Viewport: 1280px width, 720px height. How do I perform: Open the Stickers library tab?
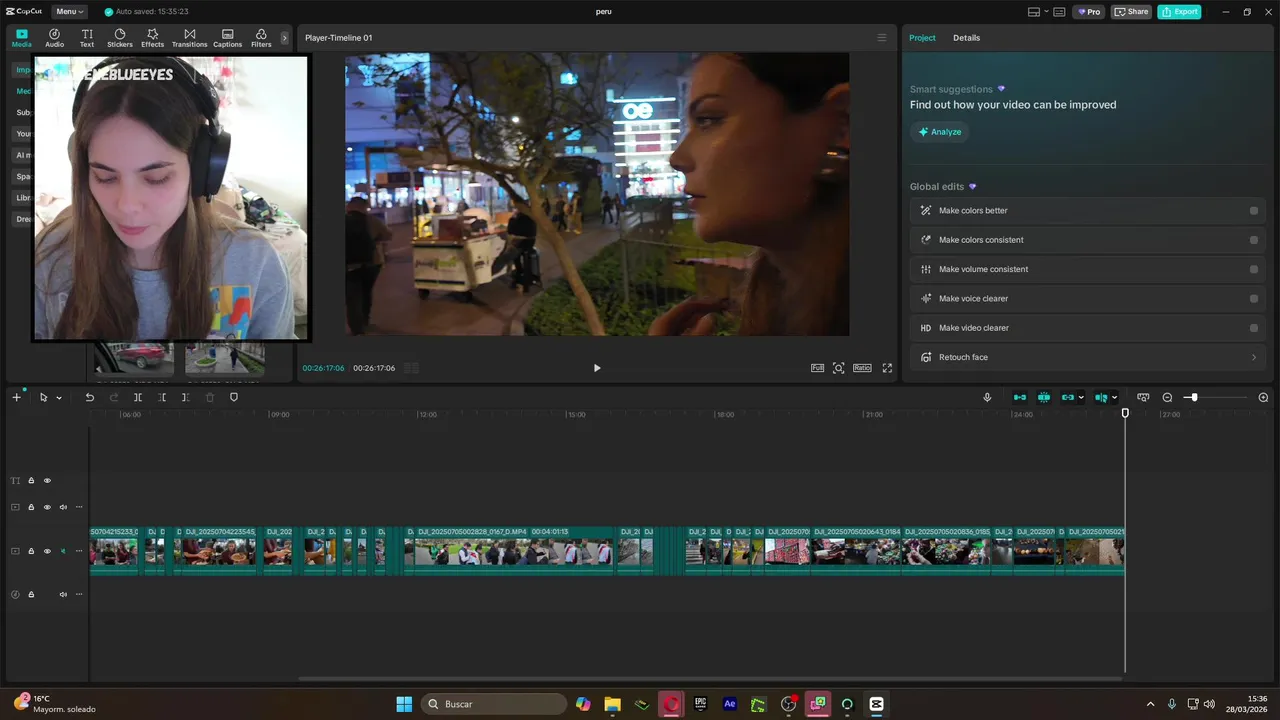(x=120, y=38)
